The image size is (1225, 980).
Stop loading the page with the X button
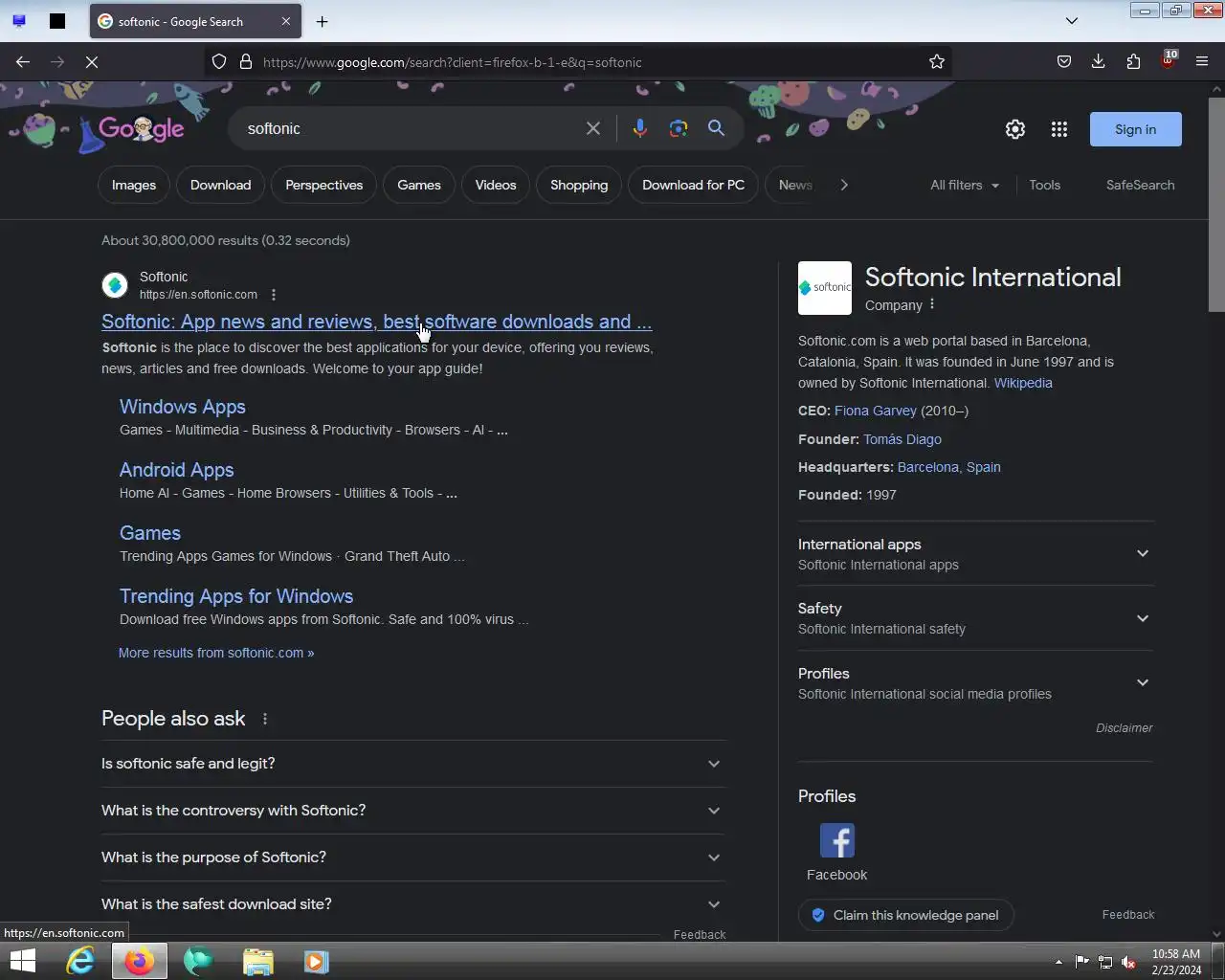(92, 62)
